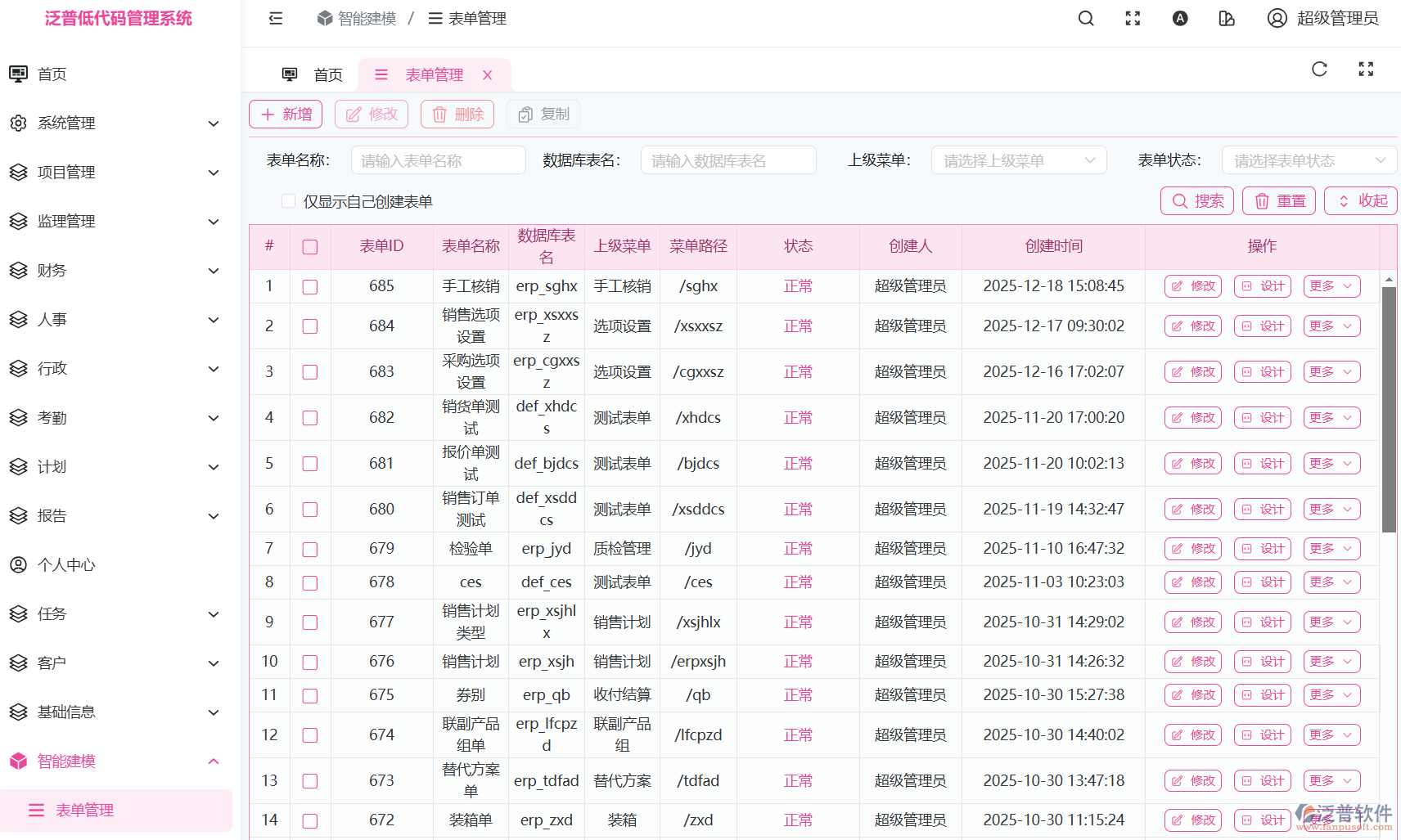Screen dimensions: 1401x840
Task: Select all rows via the header checkbox
Action: coord(309,246)
